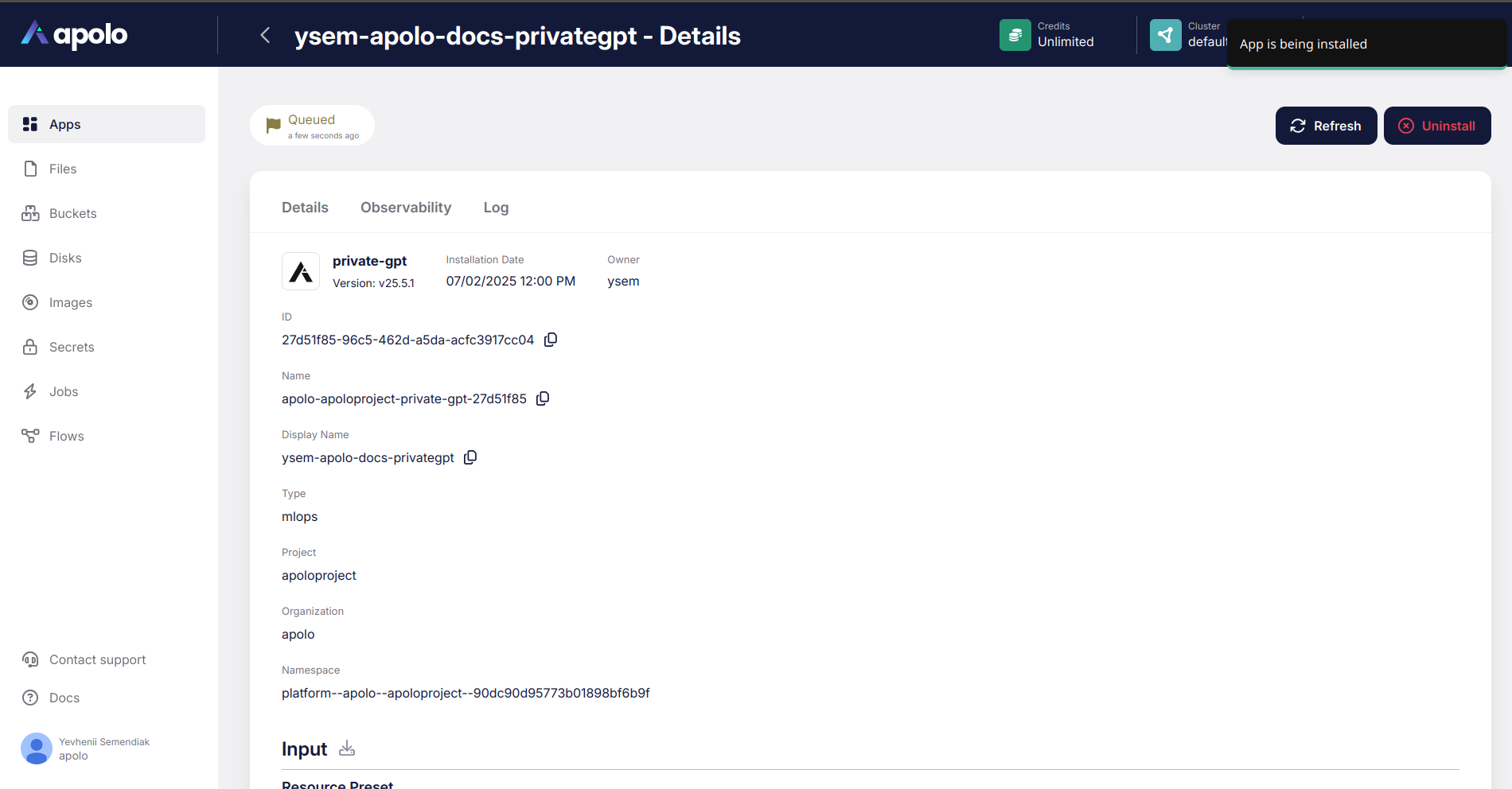
Task: Click the back arrow beside page title
Action: coord(265,35)
